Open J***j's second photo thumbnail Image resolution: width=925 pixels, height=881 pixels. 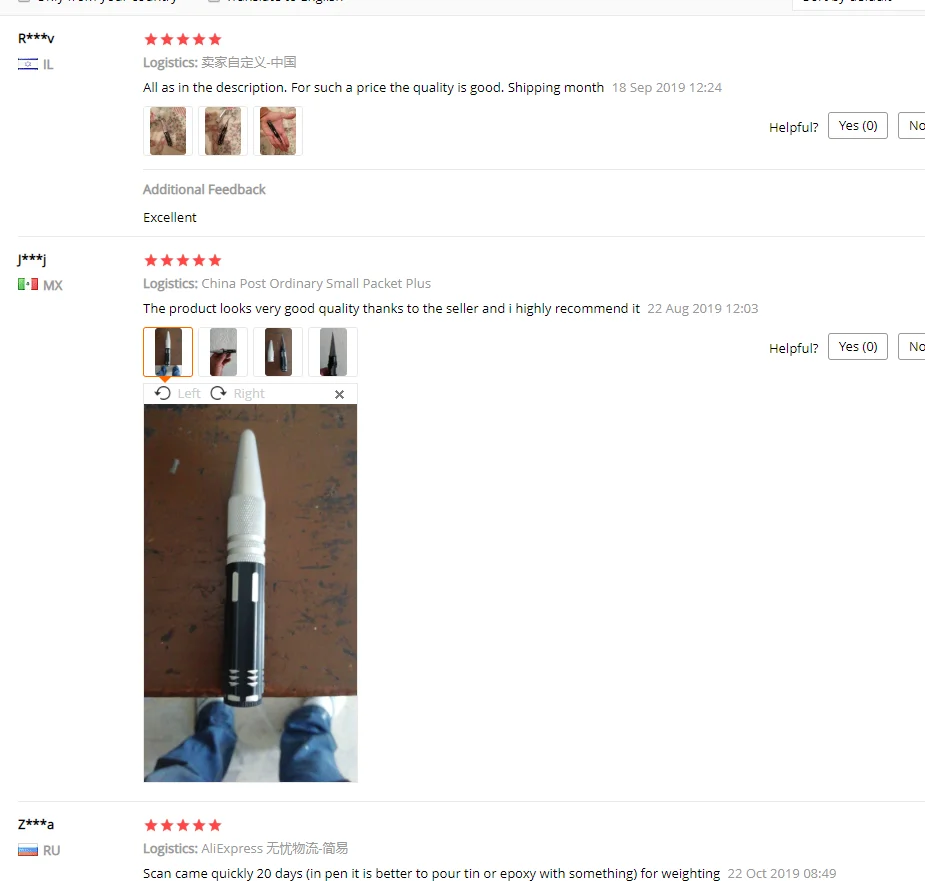tap(223, 352)
